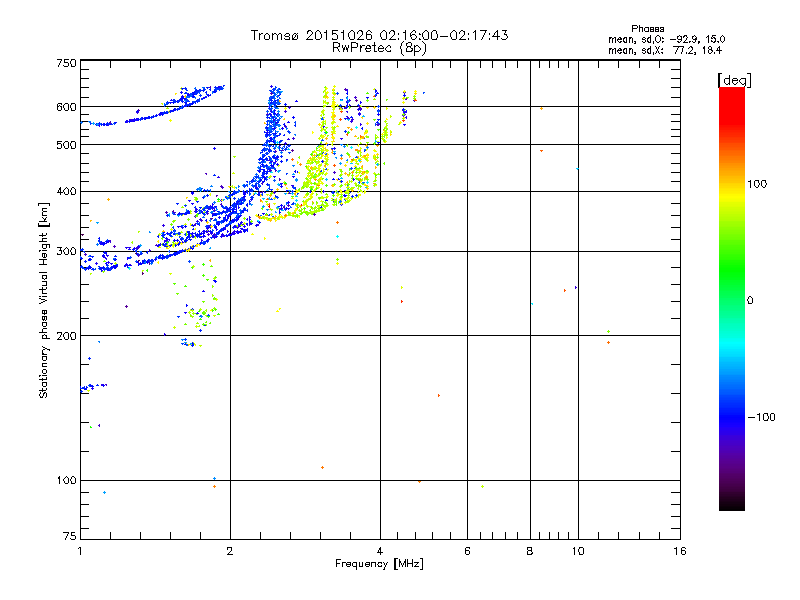The image size is (800, 600).
Task: Click the colorbar '0' tick label
Action: [750, 301]
